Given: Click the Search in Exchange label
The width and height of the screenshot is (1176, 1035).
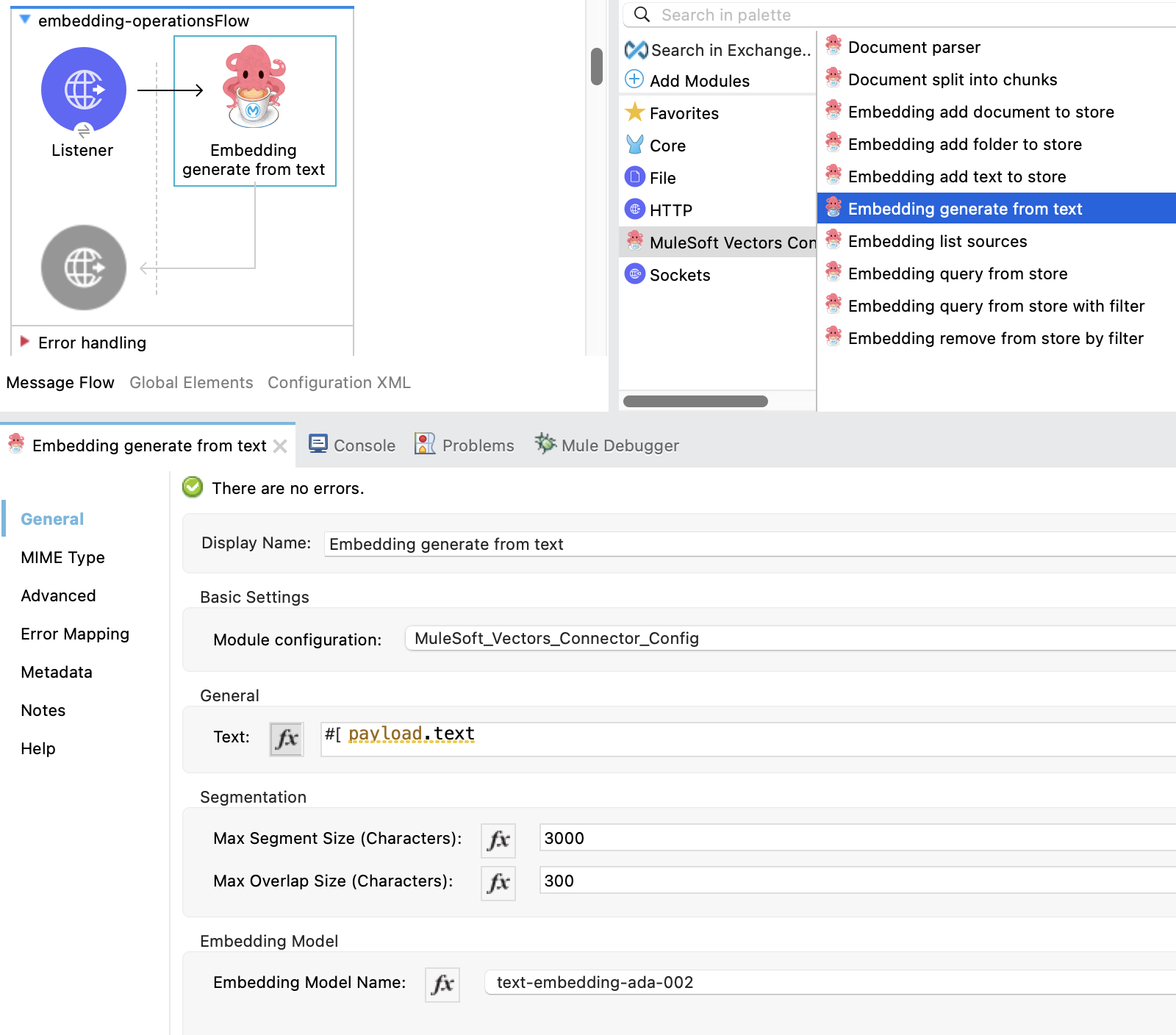Looking at the screenshot, I should 731,50.
